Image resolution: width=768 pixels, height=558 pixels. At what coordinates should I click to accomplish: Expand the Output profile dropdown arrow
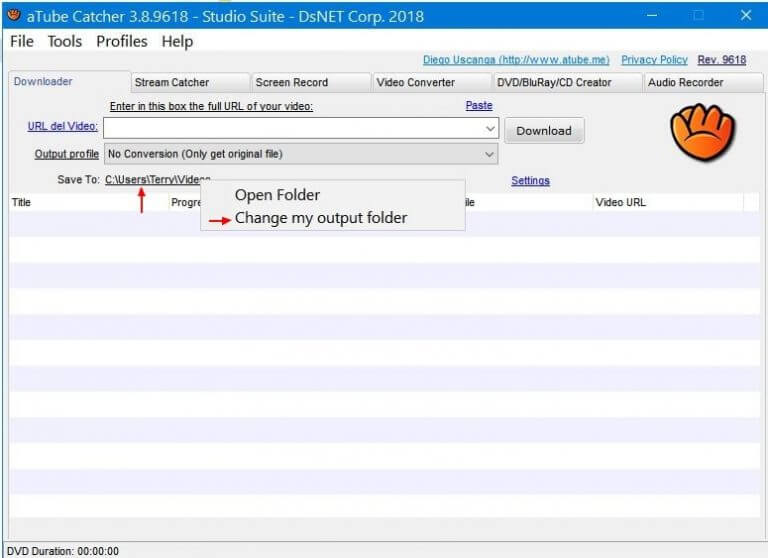pyautogui.click(x=489, y=154)
